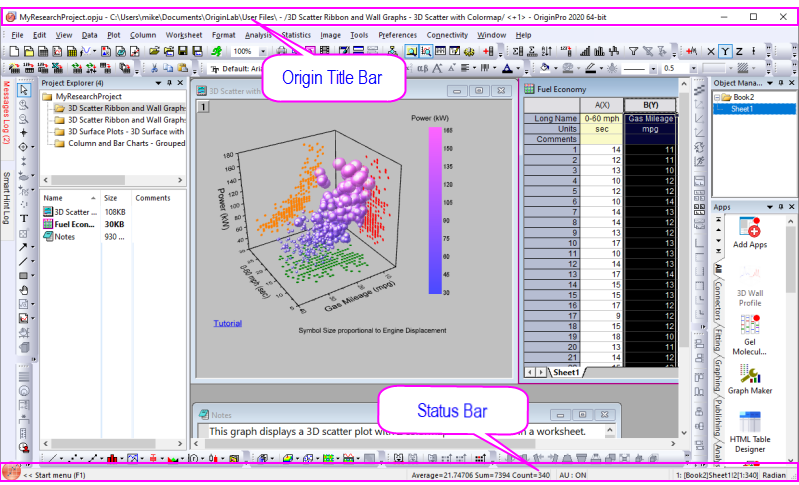The width and height of the screenshot is (799, 485).
Task: Toggle auto-hide pin on Project Explorer
Action: (x=168, y=82)
